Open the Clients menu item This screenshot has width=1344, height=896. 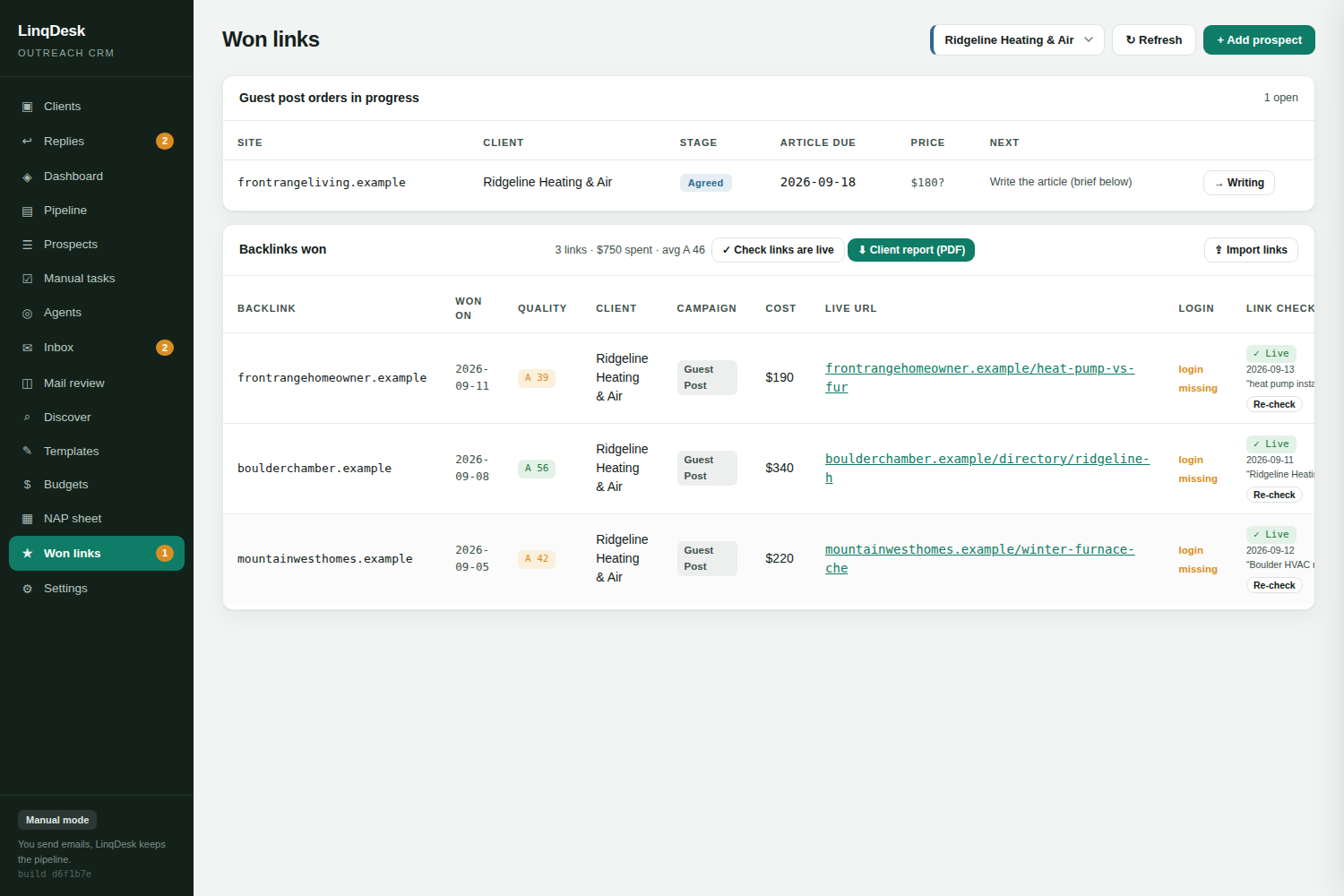tap(97, 107)
